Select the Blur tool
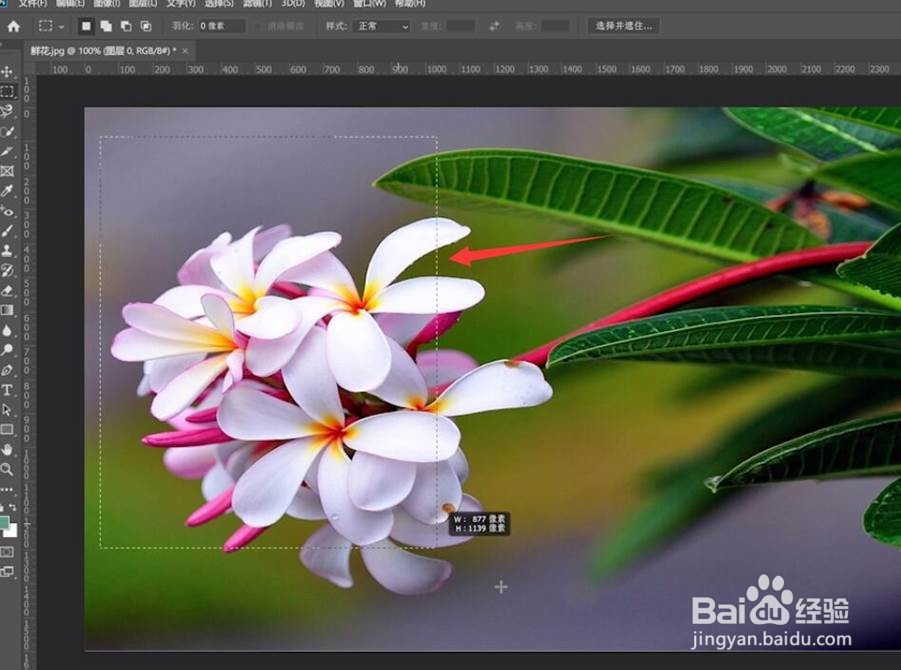 pyautogui.click(x=7, y=330)
